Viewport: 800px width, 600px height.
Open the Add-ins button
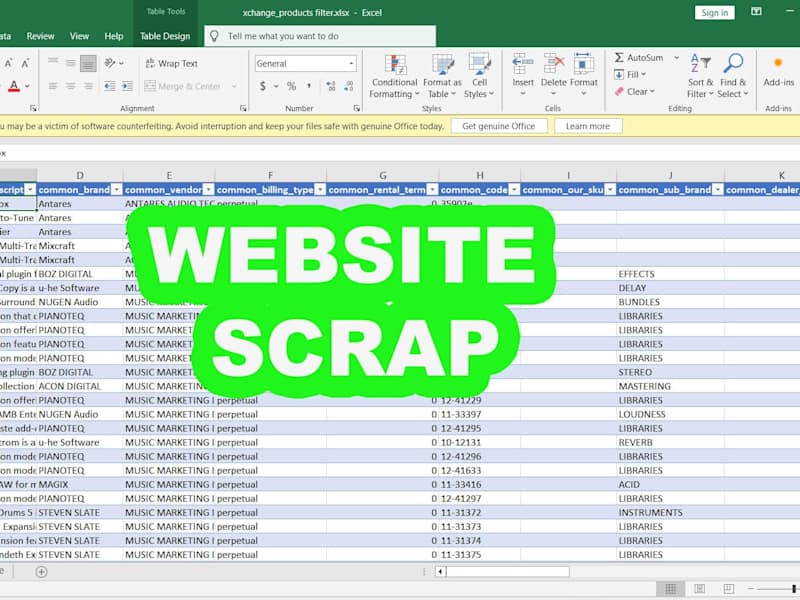[779, 71]
